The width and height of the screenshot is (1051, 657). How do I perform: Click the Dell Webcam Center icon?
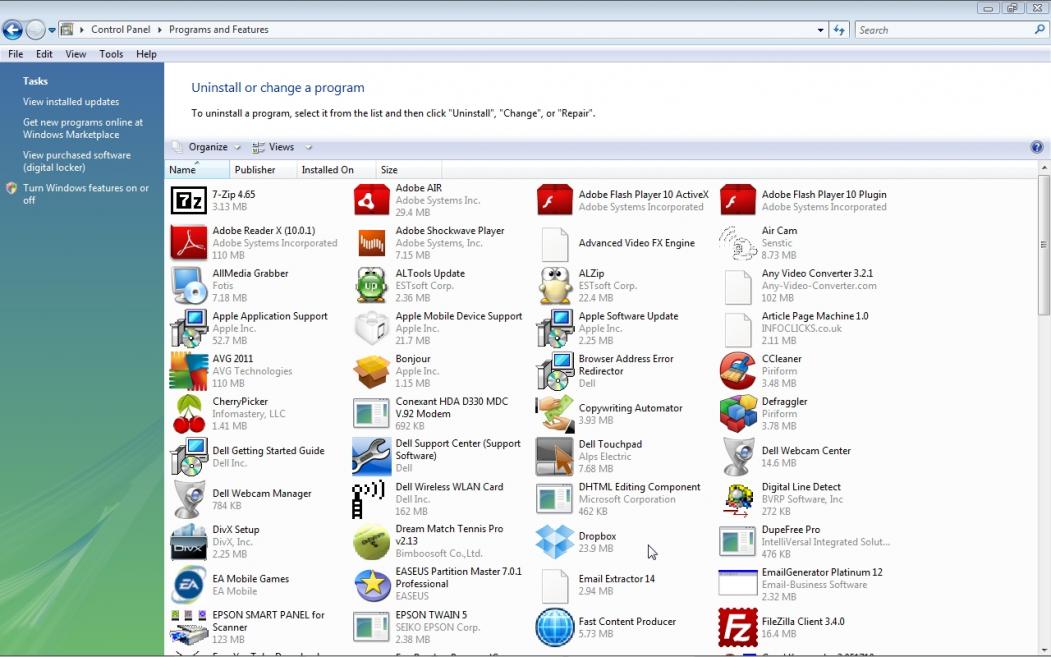(738, 456)
